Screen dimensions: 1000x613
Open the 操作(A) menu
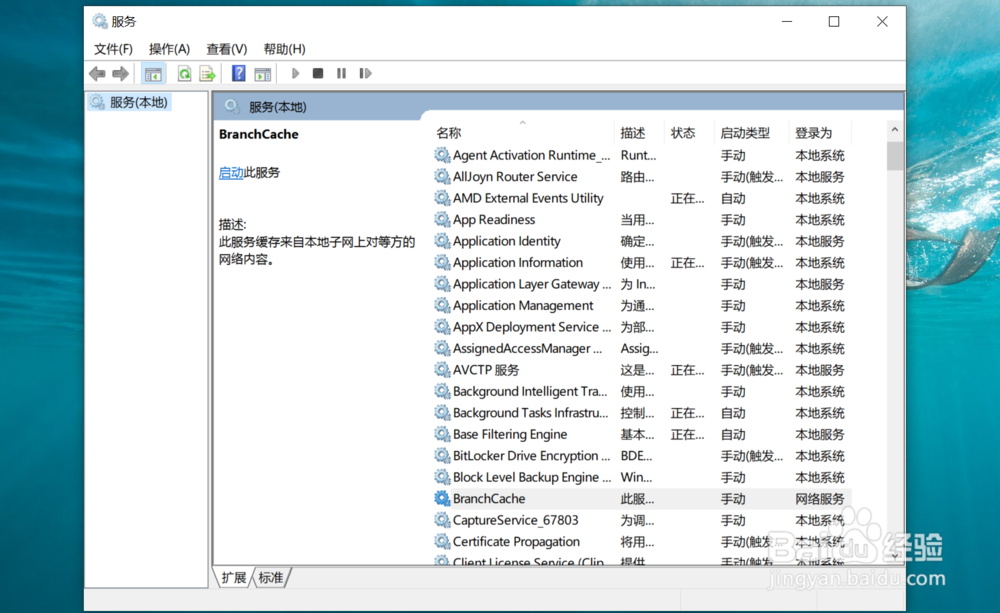169,48
